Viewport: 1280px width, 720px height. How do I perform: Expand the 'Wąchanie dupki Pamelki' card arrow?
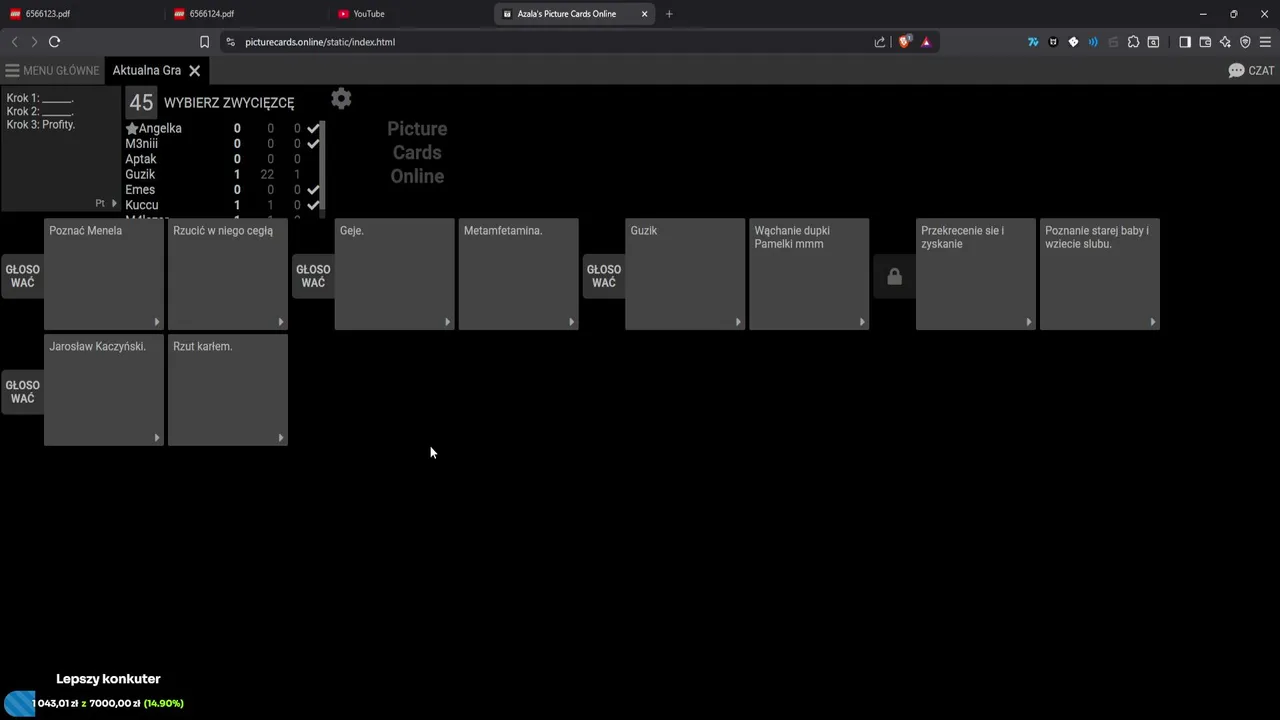[x=862, y=322]
